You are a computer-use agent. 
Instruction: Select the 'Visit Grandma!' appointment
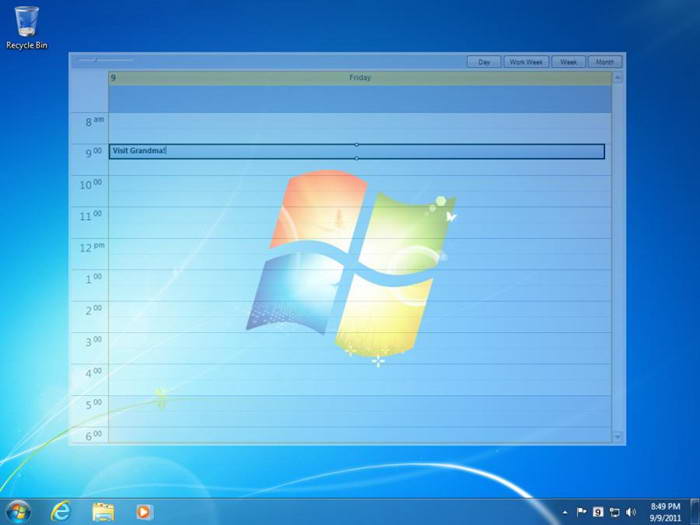pos(357,151)
